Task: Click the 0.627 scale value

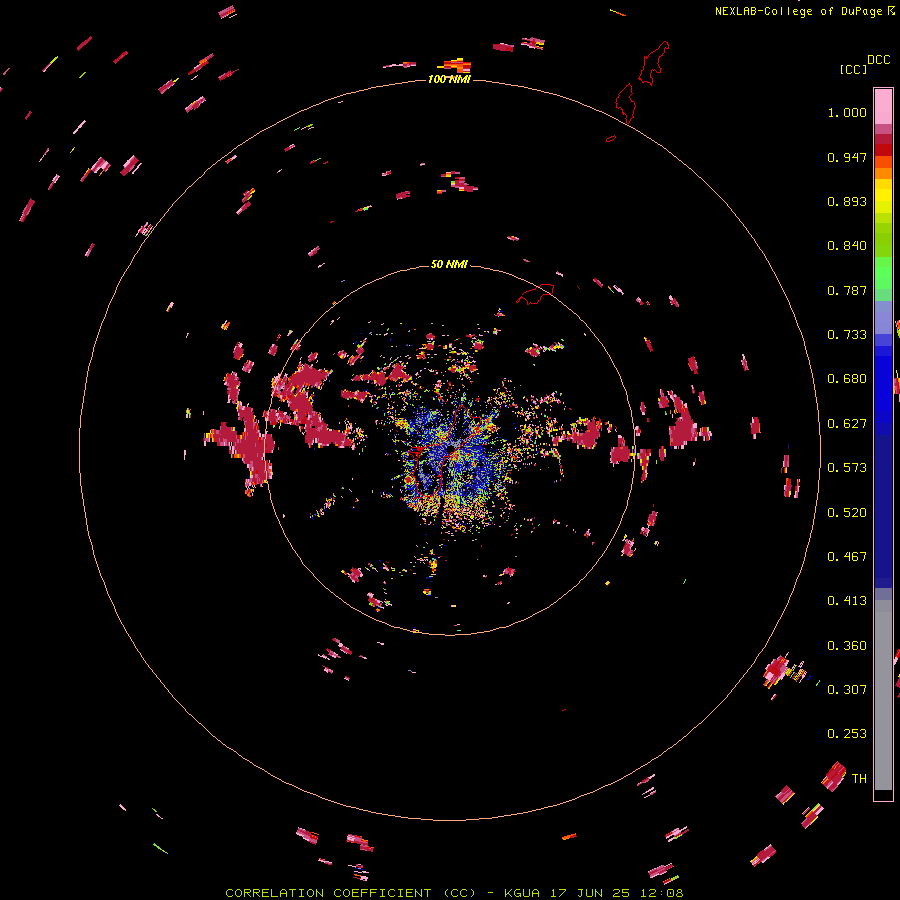Action: 847,424
